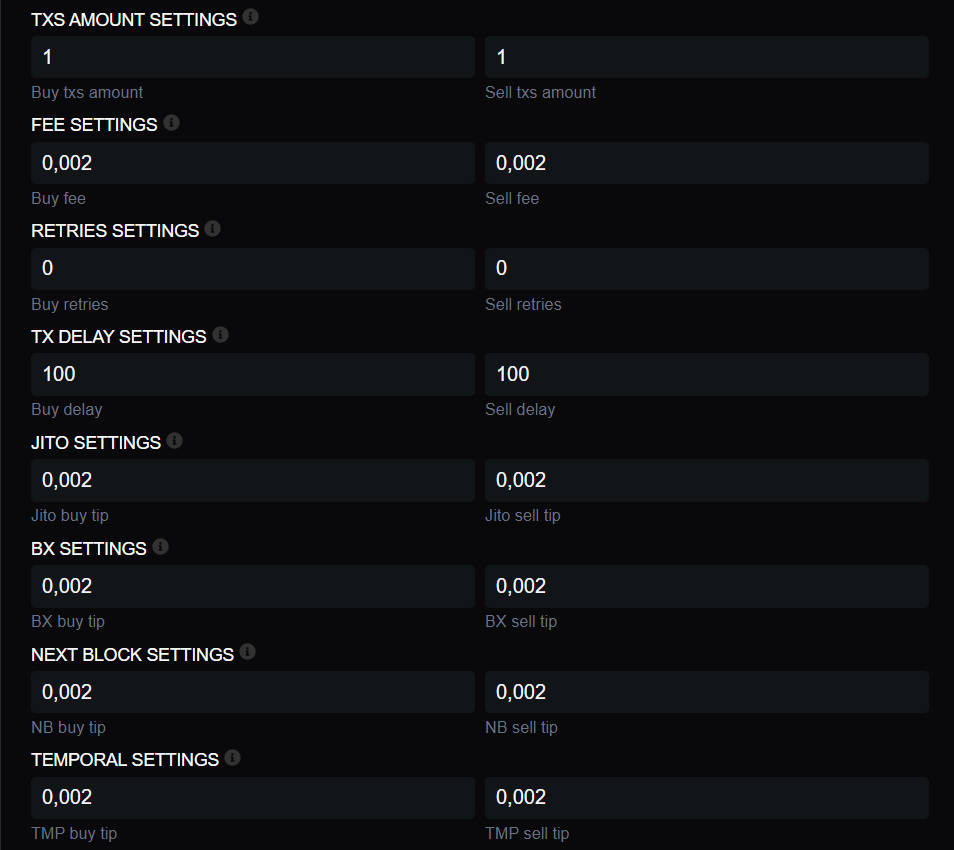Click the Sell retries field
The height and width of the screenshot is (850, 954).
(707, 269)
